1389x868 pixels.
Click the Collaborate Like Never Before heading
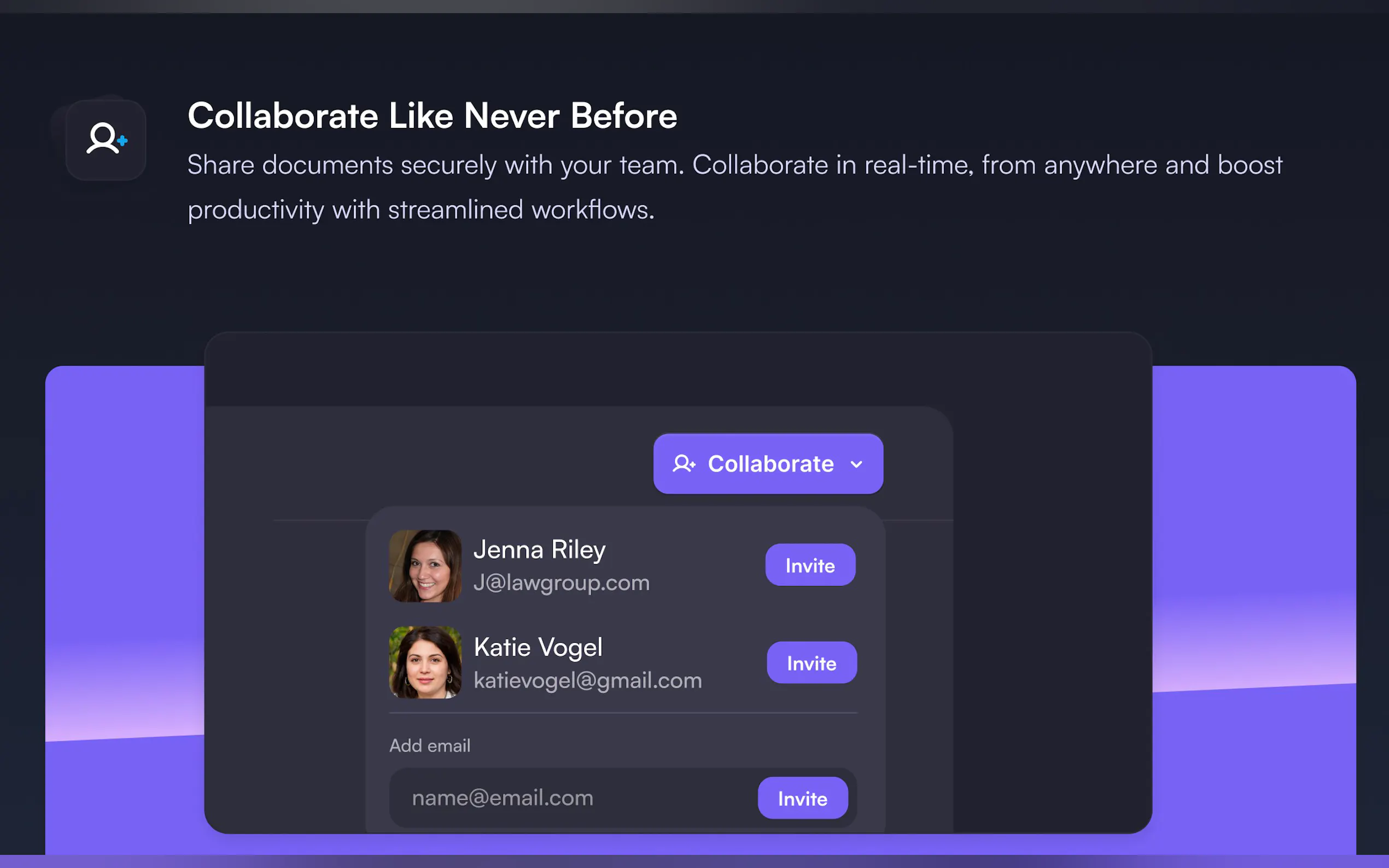[432, 116]
